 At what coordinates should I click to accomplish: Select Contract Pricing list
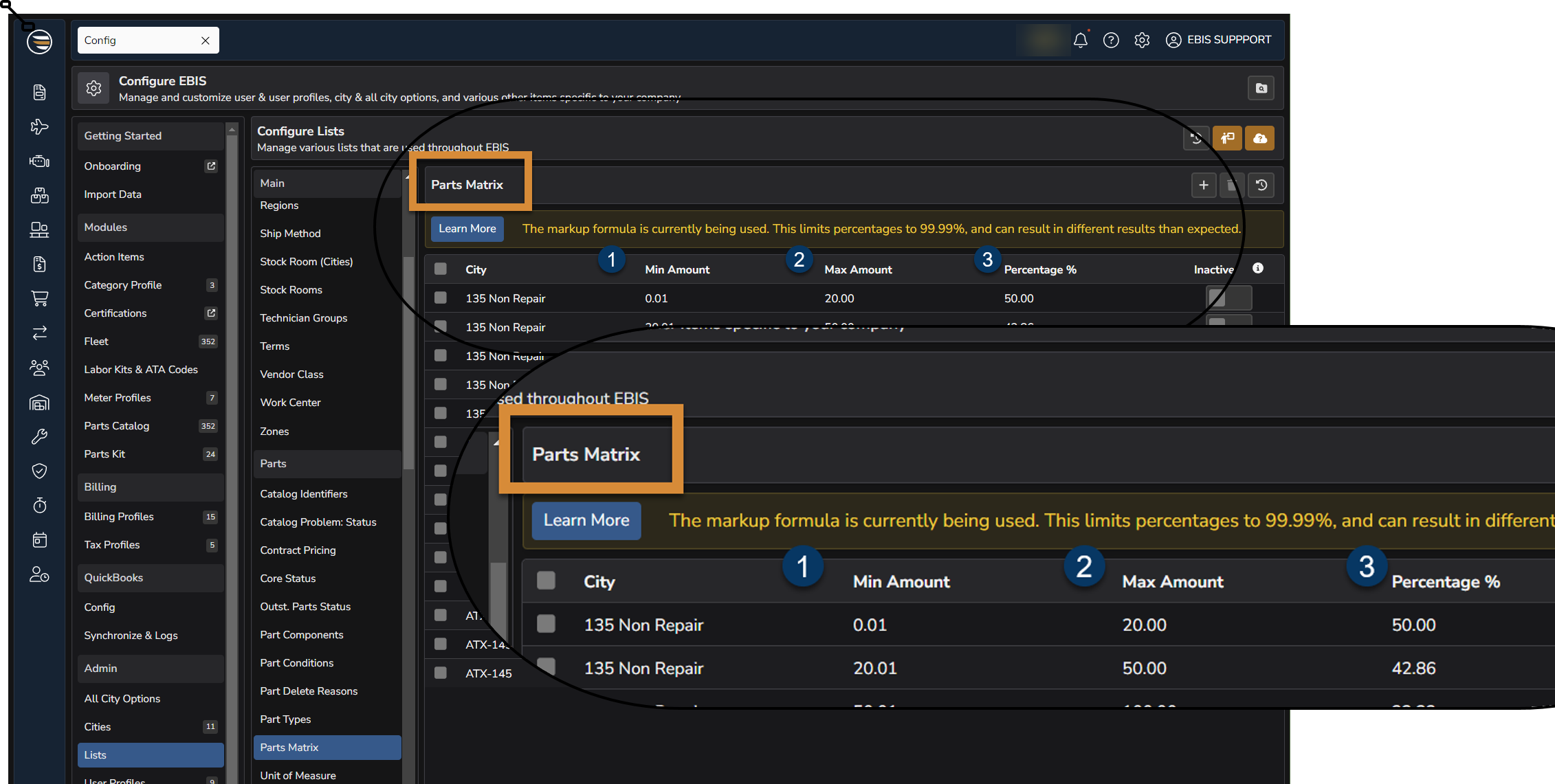(298, 550)
